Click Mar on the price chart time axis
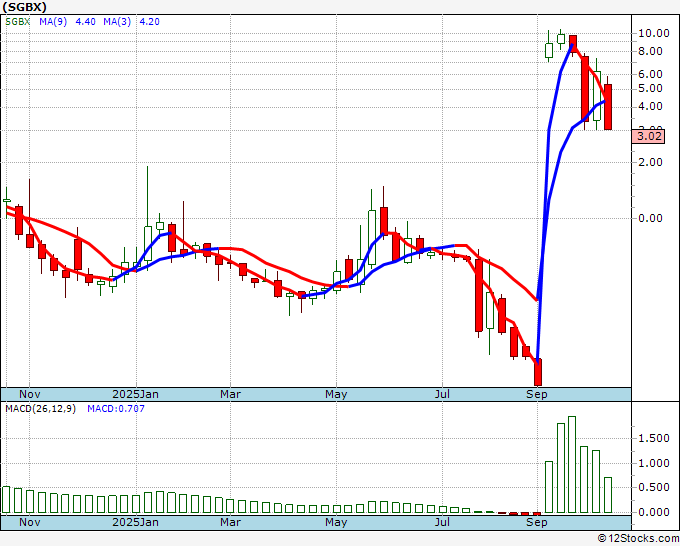Image resolution: width=680 pixels, height=546 pixels. 230,394
